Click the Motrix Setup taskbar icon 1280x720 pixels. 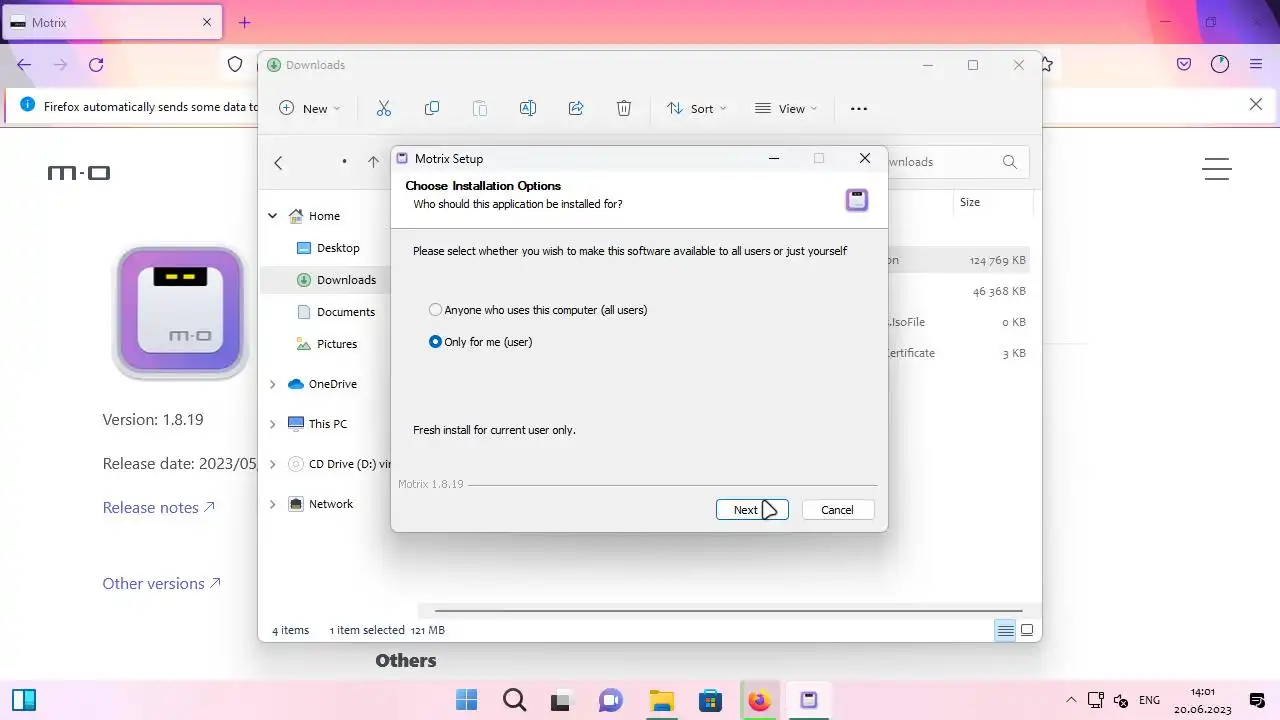pos(808,700)
